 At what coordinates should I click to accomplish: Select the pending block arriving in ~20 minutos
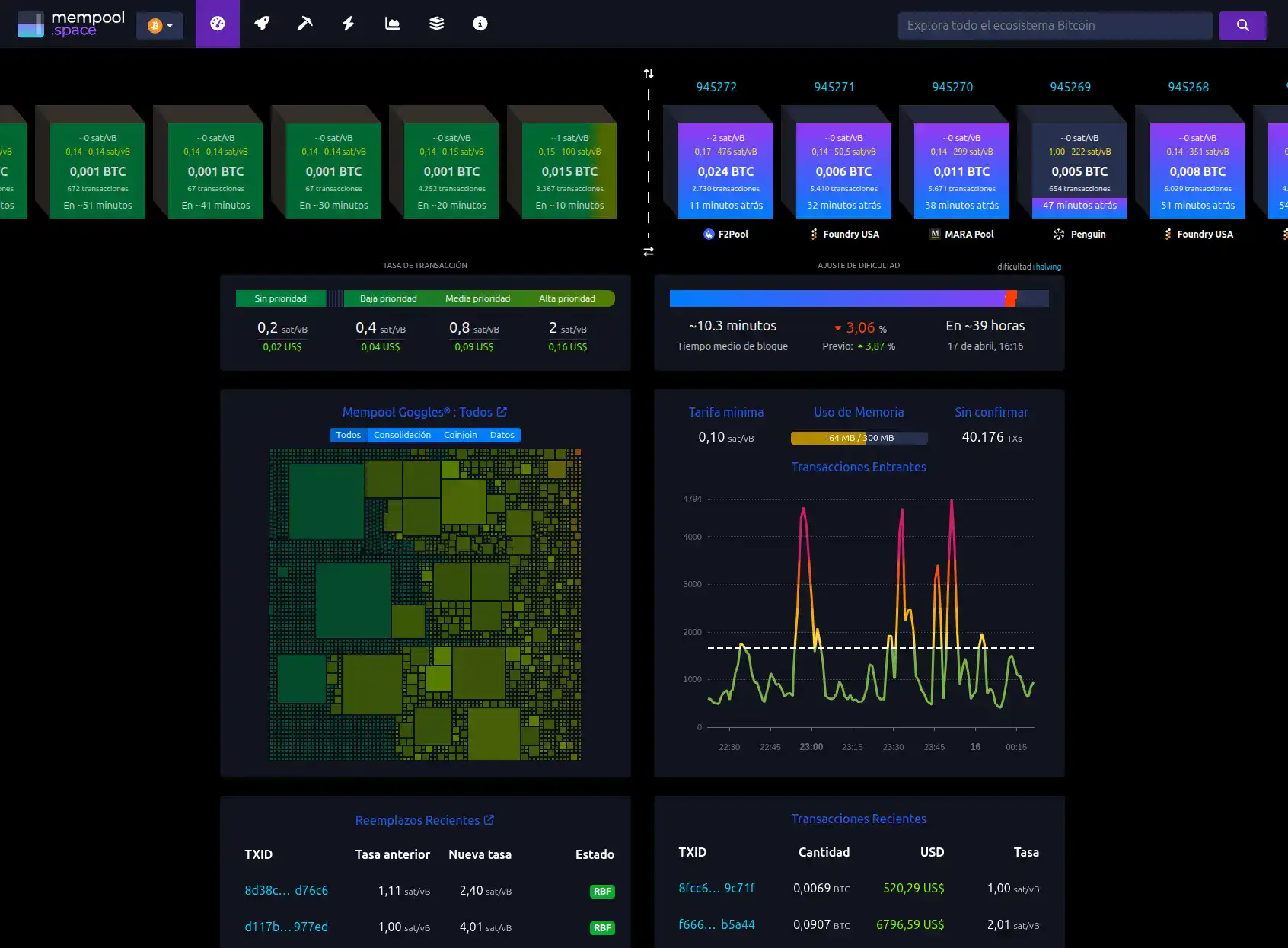click(451, 171)
